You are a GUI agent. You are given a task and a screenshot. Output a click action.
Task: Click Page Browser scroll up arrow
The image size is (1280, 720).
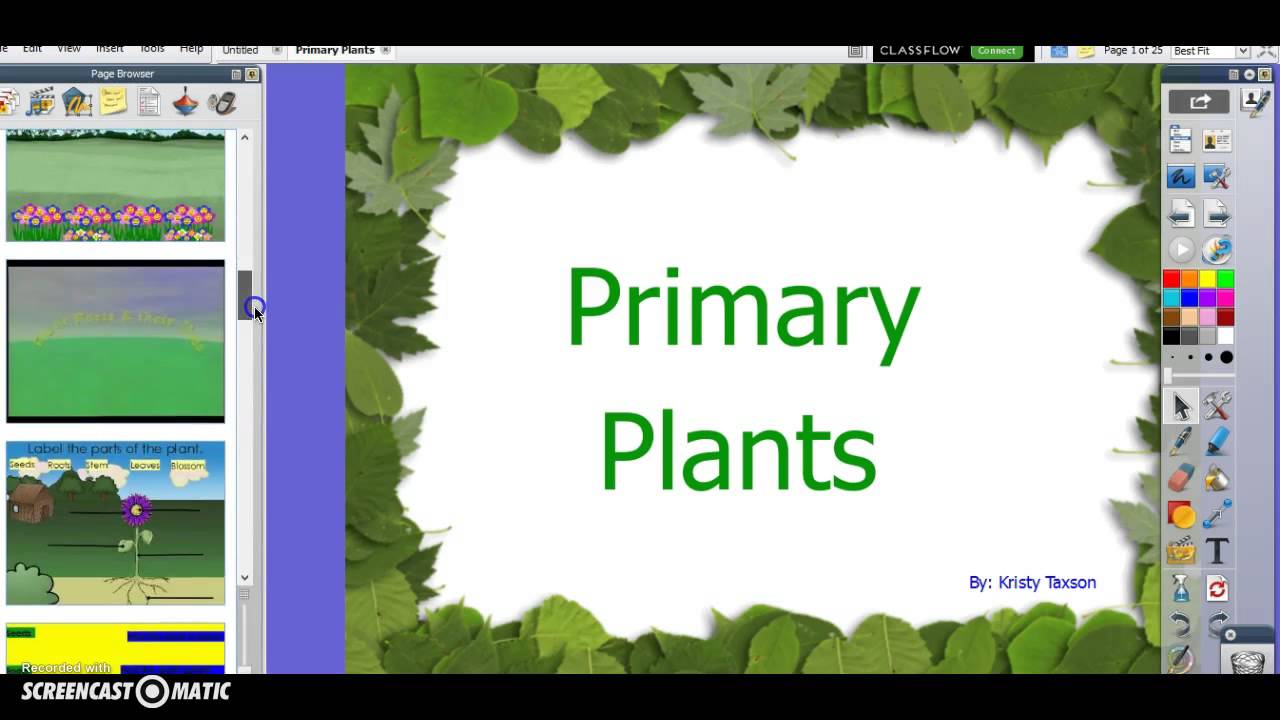(x=244, y=137)
